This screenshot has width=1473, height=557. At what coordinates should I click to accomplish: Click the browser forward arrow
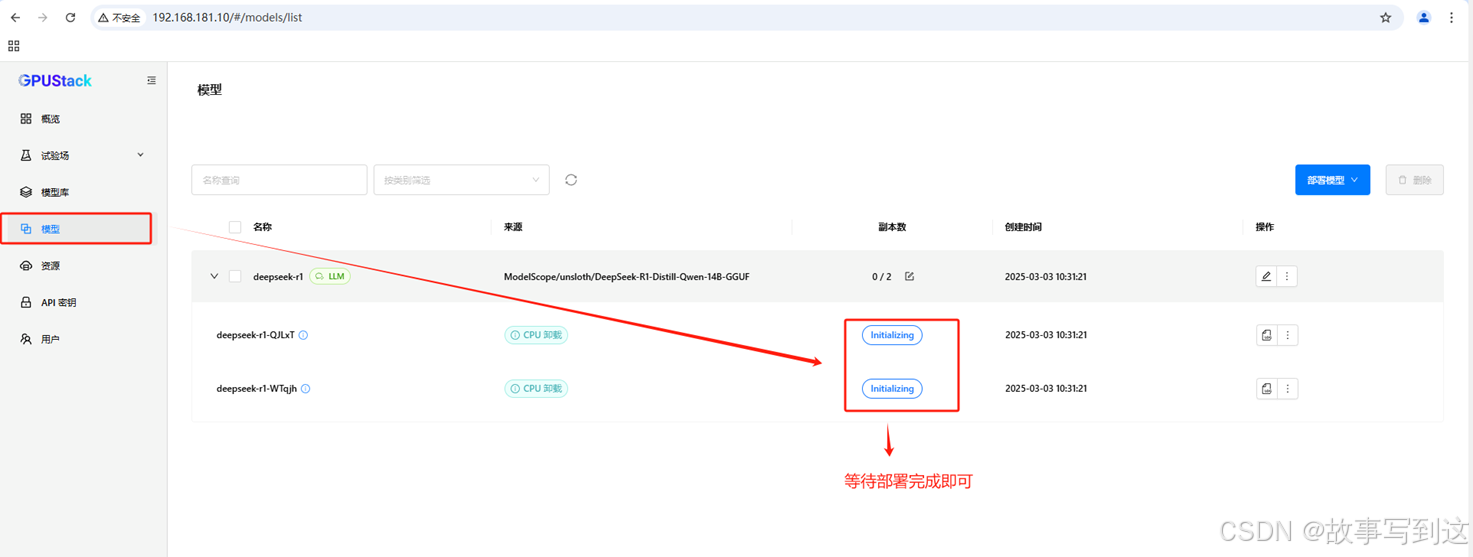point(42,17)
